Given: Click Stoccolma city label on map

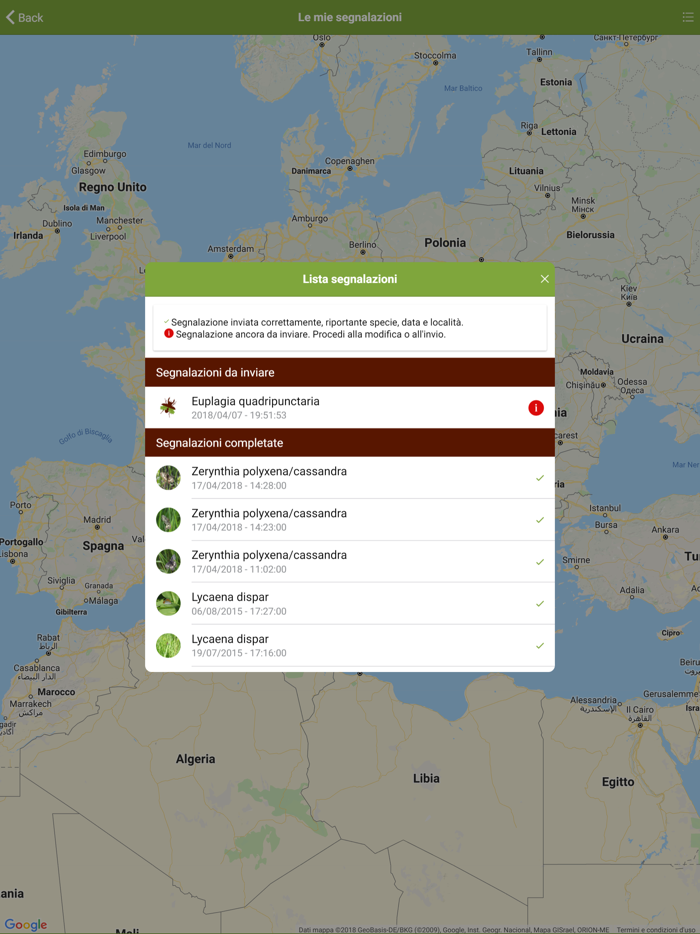Looking at the screenshot, I should tap(435, 55).
